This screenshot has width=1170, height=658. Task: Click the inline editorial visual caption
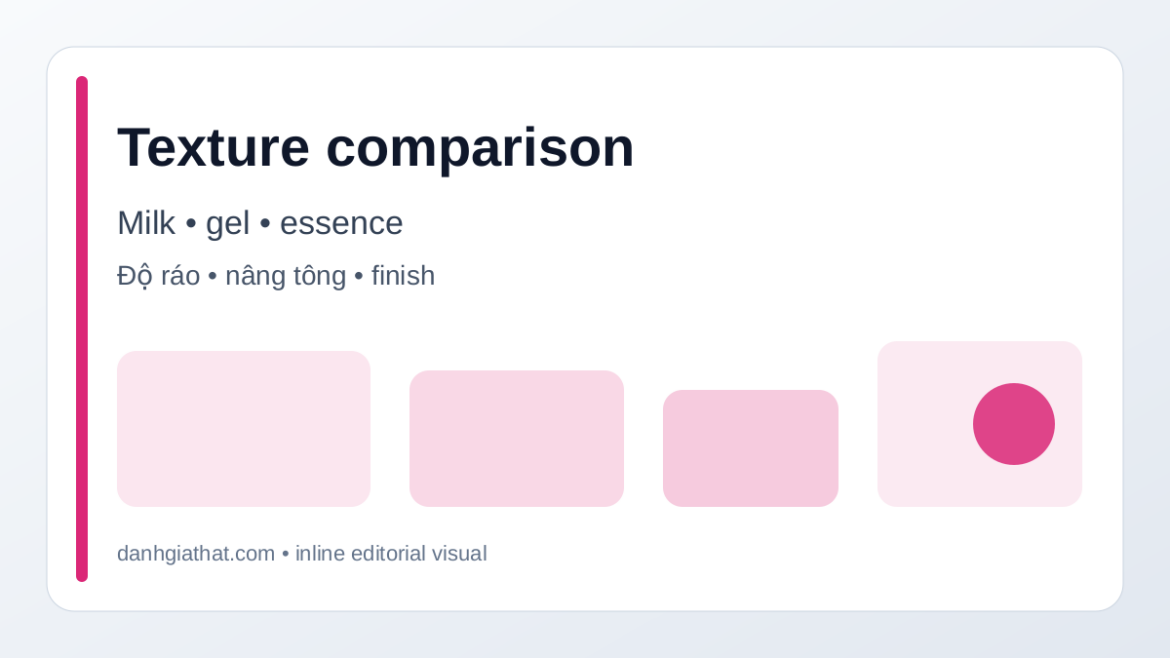click(391, 554)
